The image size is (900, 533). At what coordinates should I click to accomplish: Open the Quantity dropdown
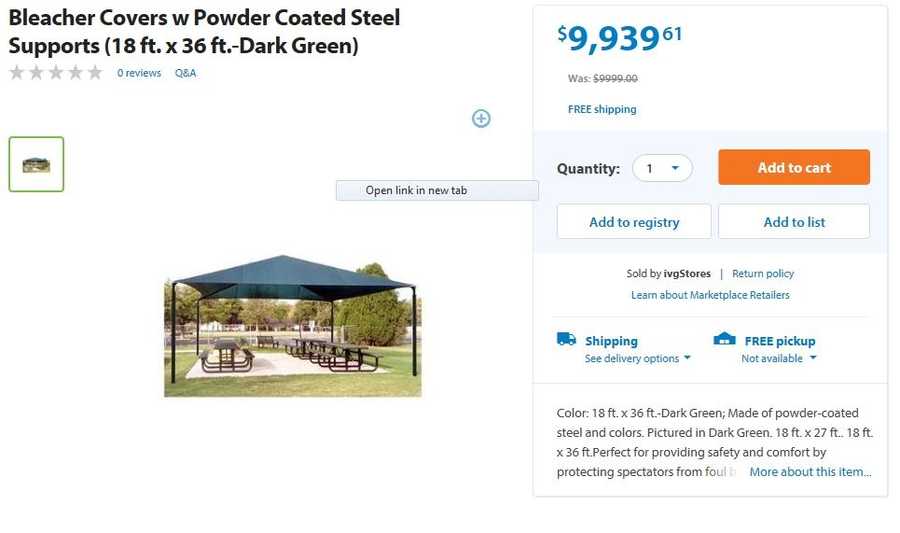tap(662, 168)
